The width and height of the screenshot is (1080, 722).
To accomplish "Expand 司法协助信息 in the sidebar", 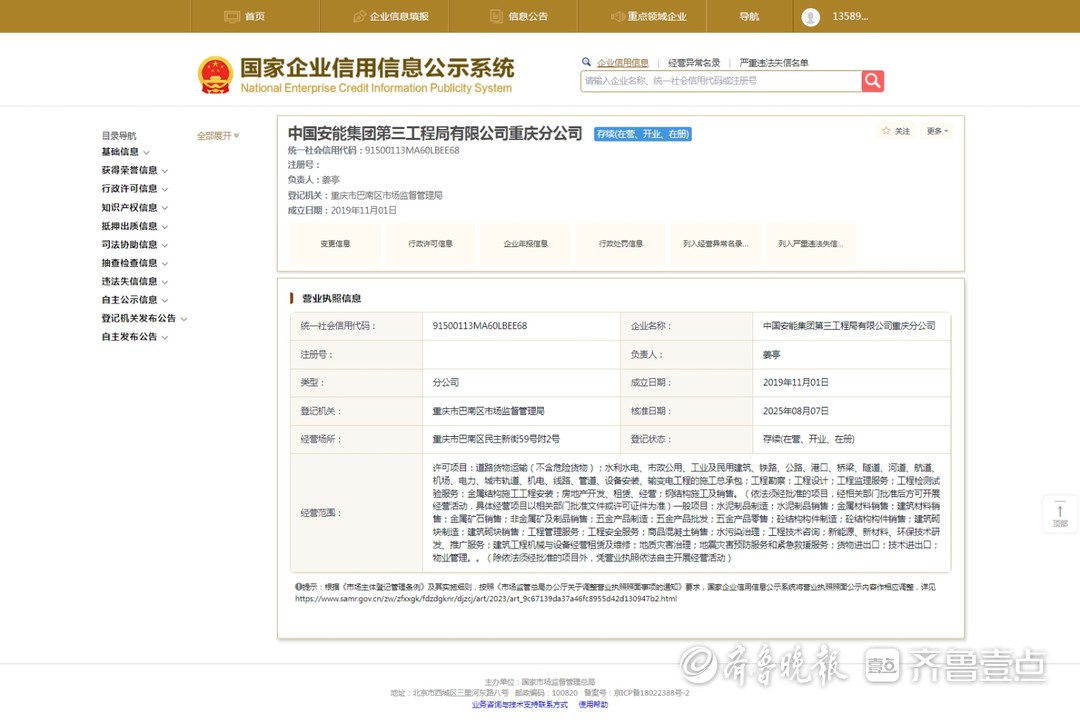I will (x=134, y=245).
